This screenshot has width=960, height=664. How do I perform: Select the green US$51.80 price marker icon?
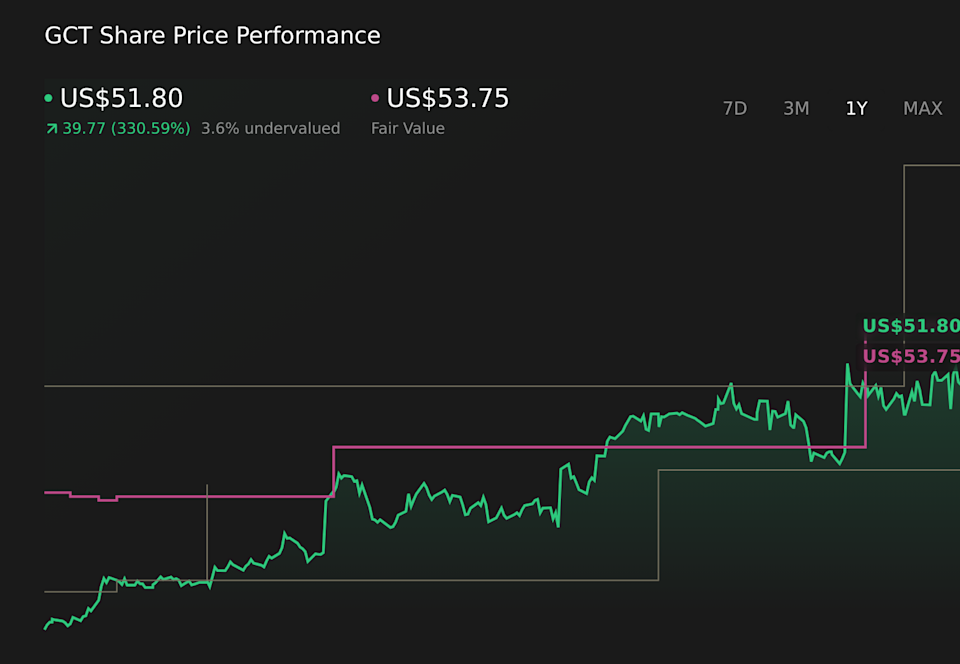pyautogui.click(x=50, y=98)
